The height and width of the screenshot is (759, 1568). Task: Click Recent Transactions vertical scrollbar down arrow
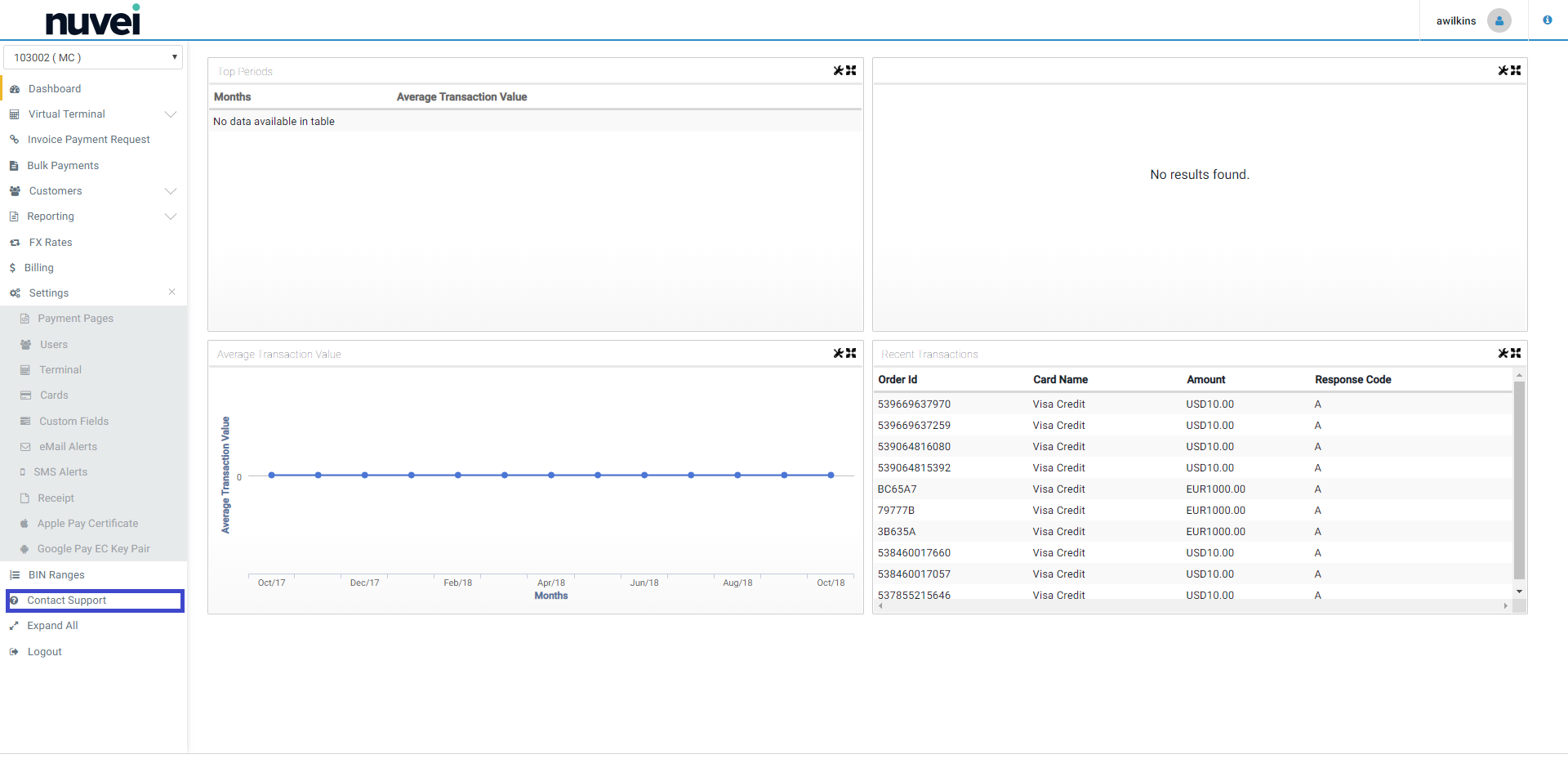[x=1519, y=592]
